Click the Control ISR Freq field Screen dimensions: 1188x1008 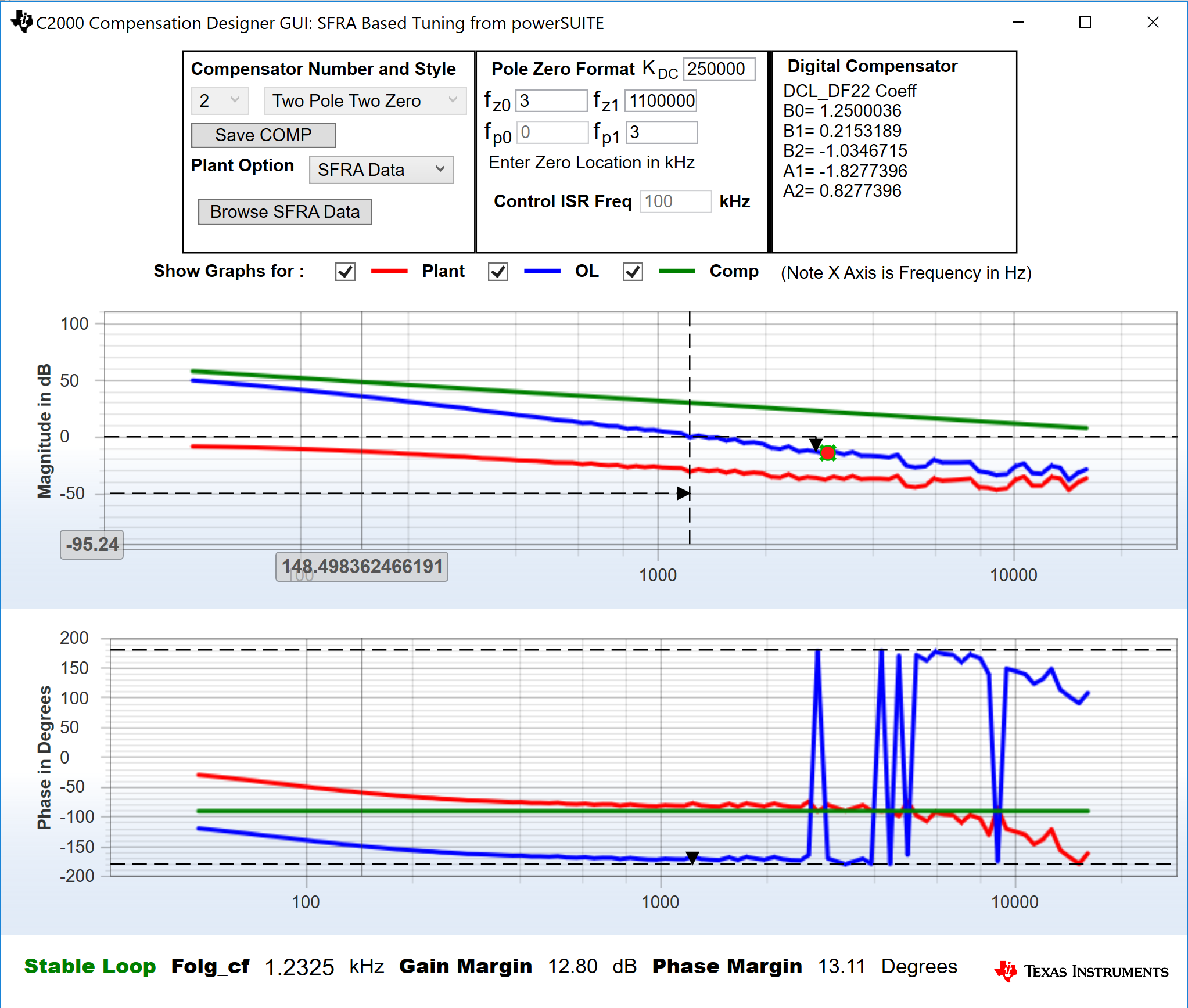[x=675, y=201]
